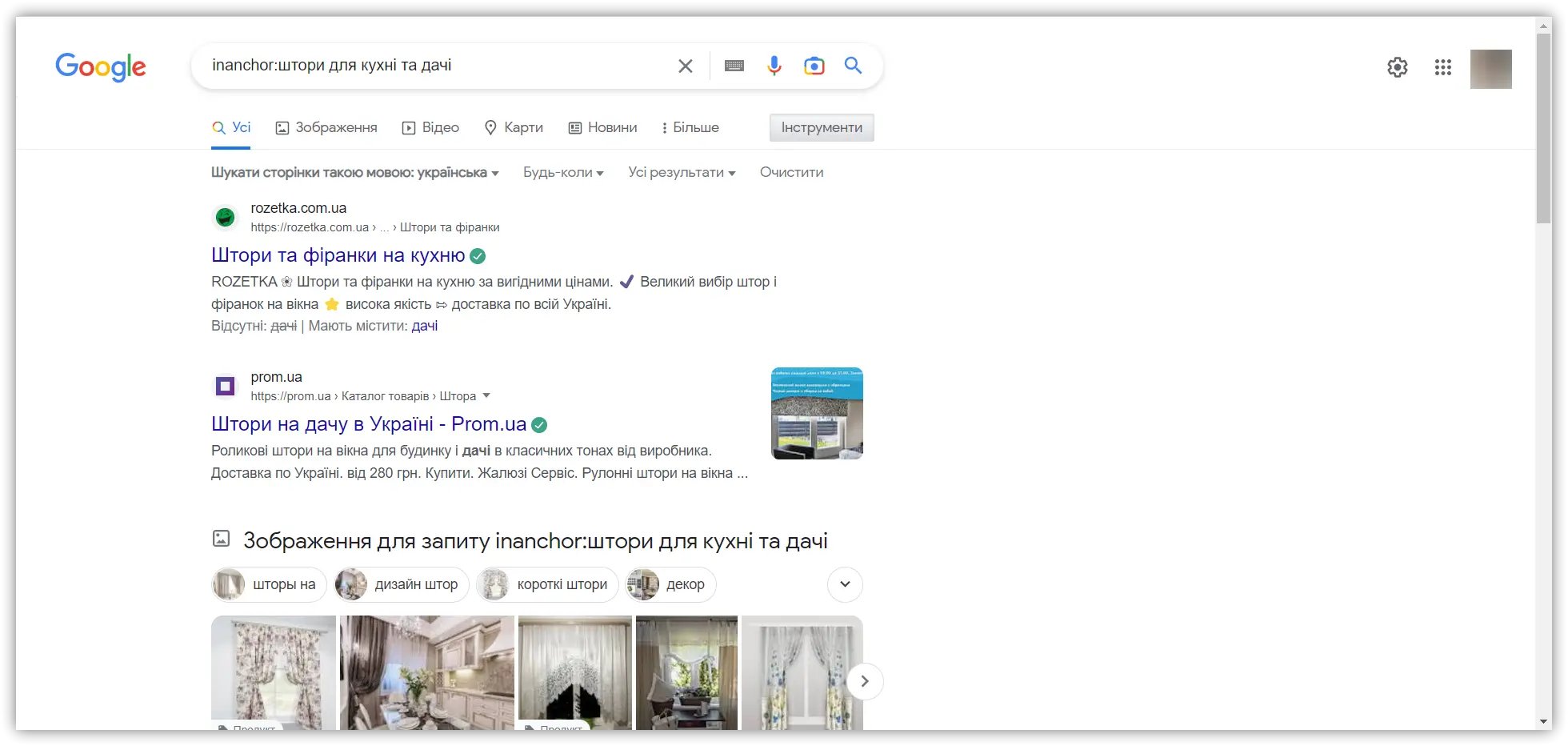This screenshot has width=1568, height=746.
Task: Open the grey kitchen interior image
Action: click(427, 672)
